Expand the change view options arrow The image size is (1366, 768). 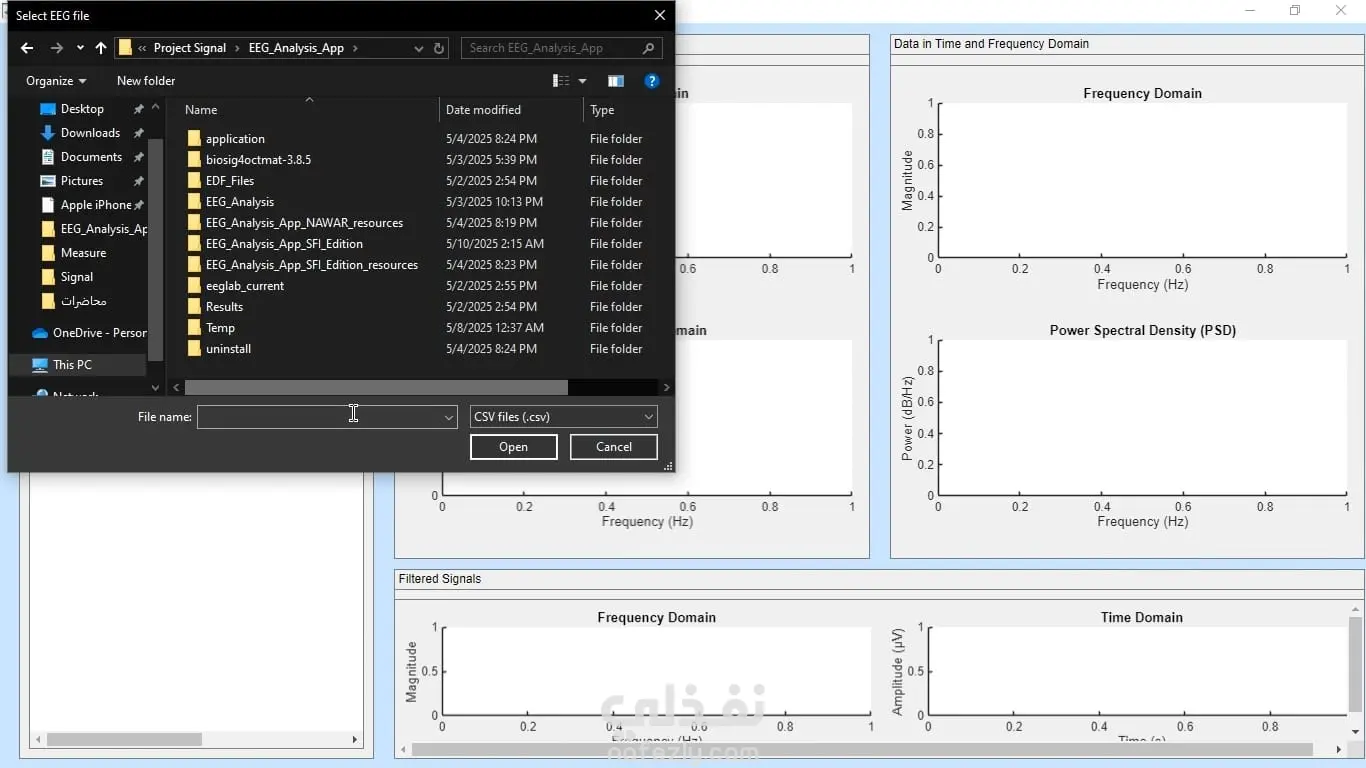click(582, 81)
